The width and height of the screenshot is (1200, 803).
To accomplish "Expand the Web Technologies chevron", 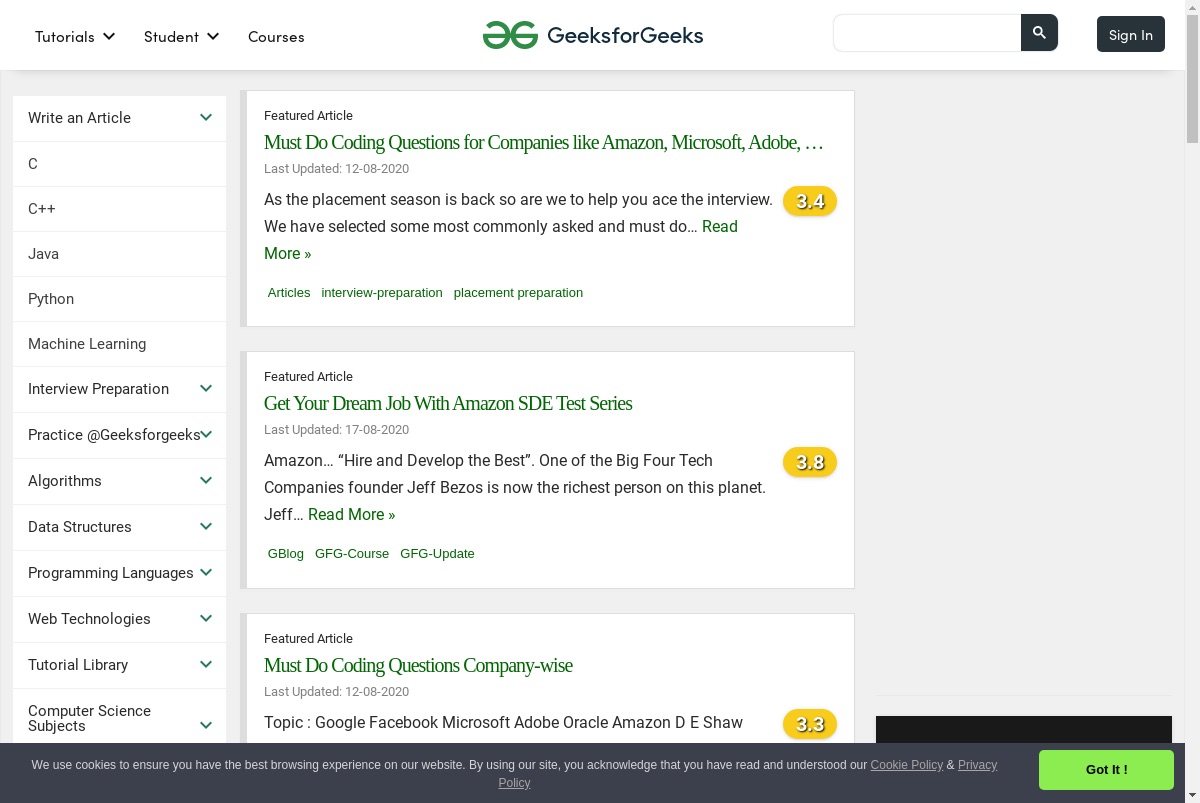I will pos(206,618).
